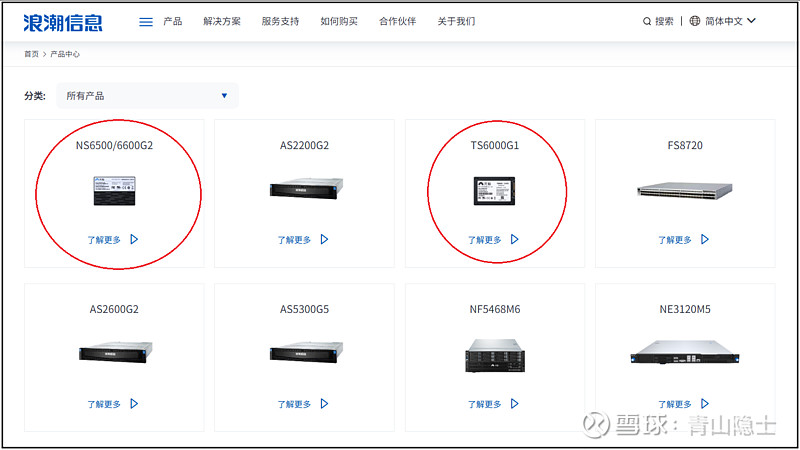Click the AS5300G5 product title

point(304,309)
